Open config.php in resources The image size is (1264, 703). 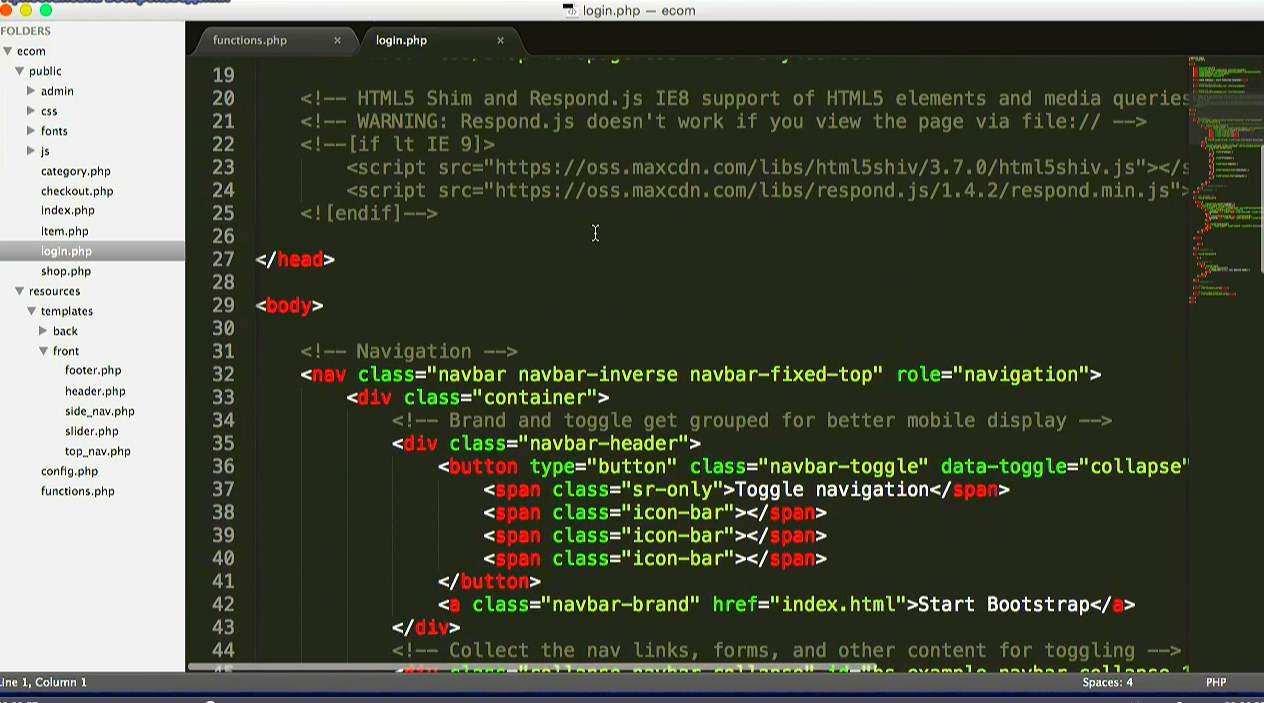click(x=69, y=471)
